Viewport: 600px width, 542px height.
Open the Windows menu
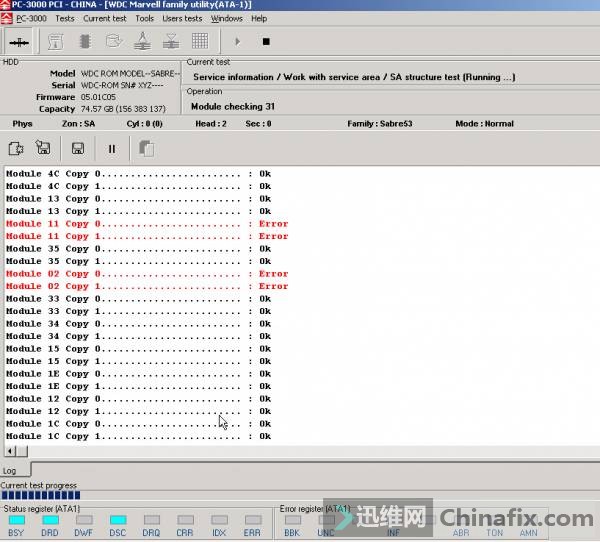pos(227,18)
